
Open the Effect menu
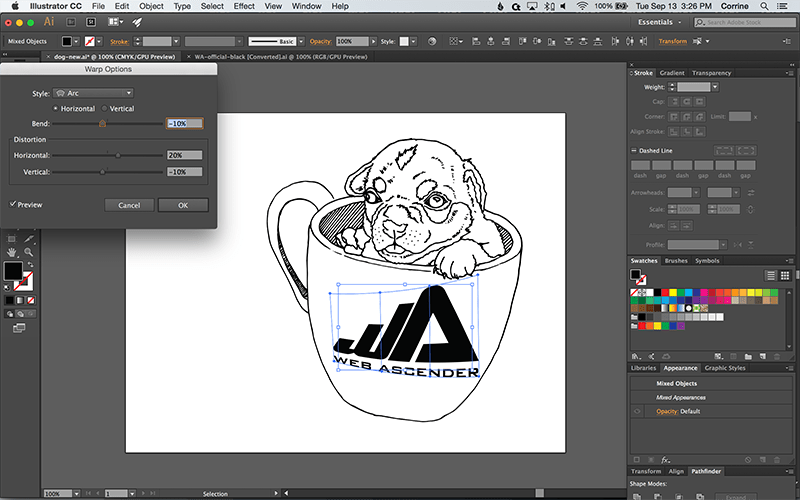click(244, 6)
